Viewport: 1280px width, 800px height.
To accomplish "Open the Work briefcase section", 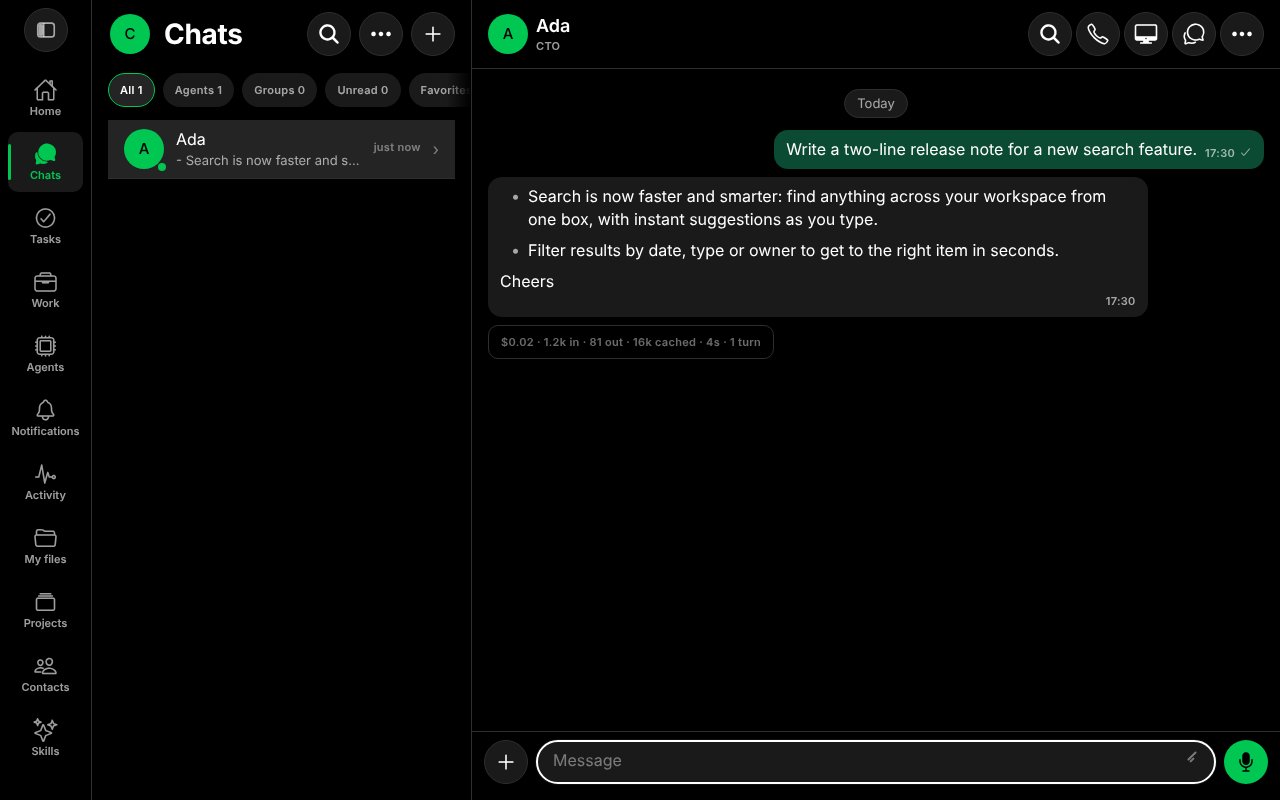I will 45,290.
